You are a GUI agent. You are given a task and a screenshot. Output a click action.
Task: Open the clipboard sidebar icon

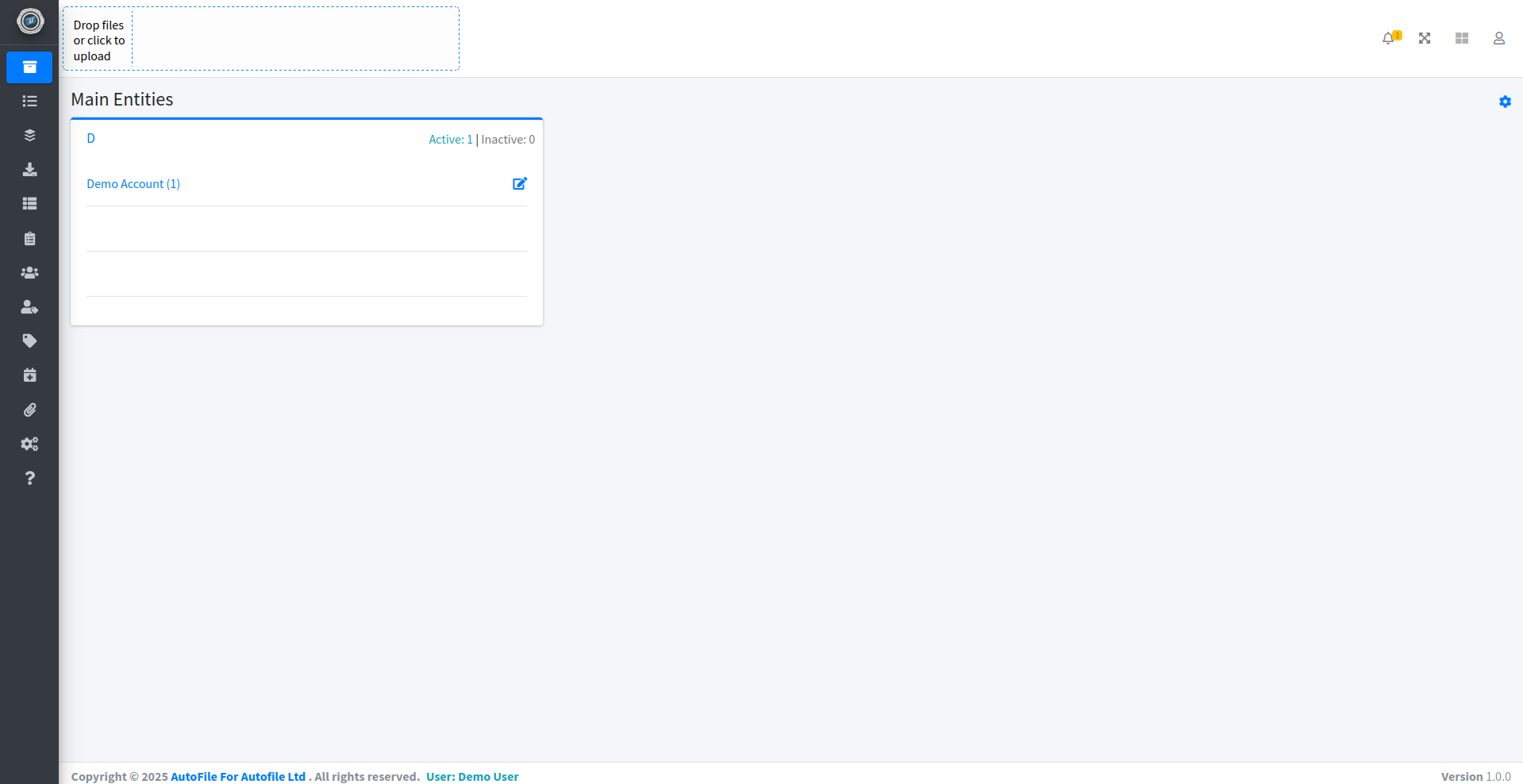(29, 239)
